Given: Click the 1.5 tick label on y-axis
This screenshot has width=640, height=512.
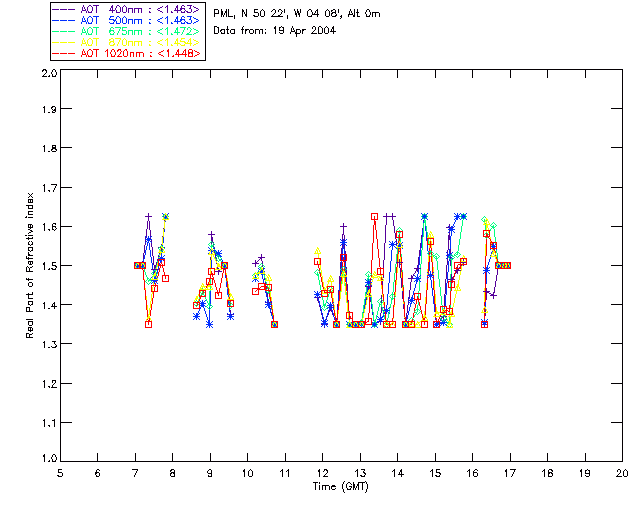Looking at the screenshot, I should [47, 266].
